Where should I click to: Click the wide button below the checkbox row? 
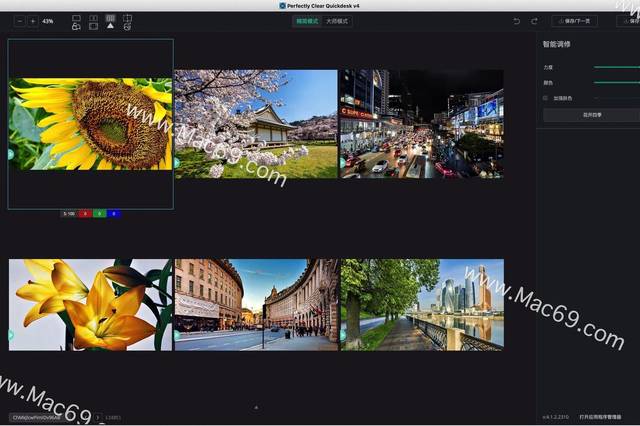(591, 115)
